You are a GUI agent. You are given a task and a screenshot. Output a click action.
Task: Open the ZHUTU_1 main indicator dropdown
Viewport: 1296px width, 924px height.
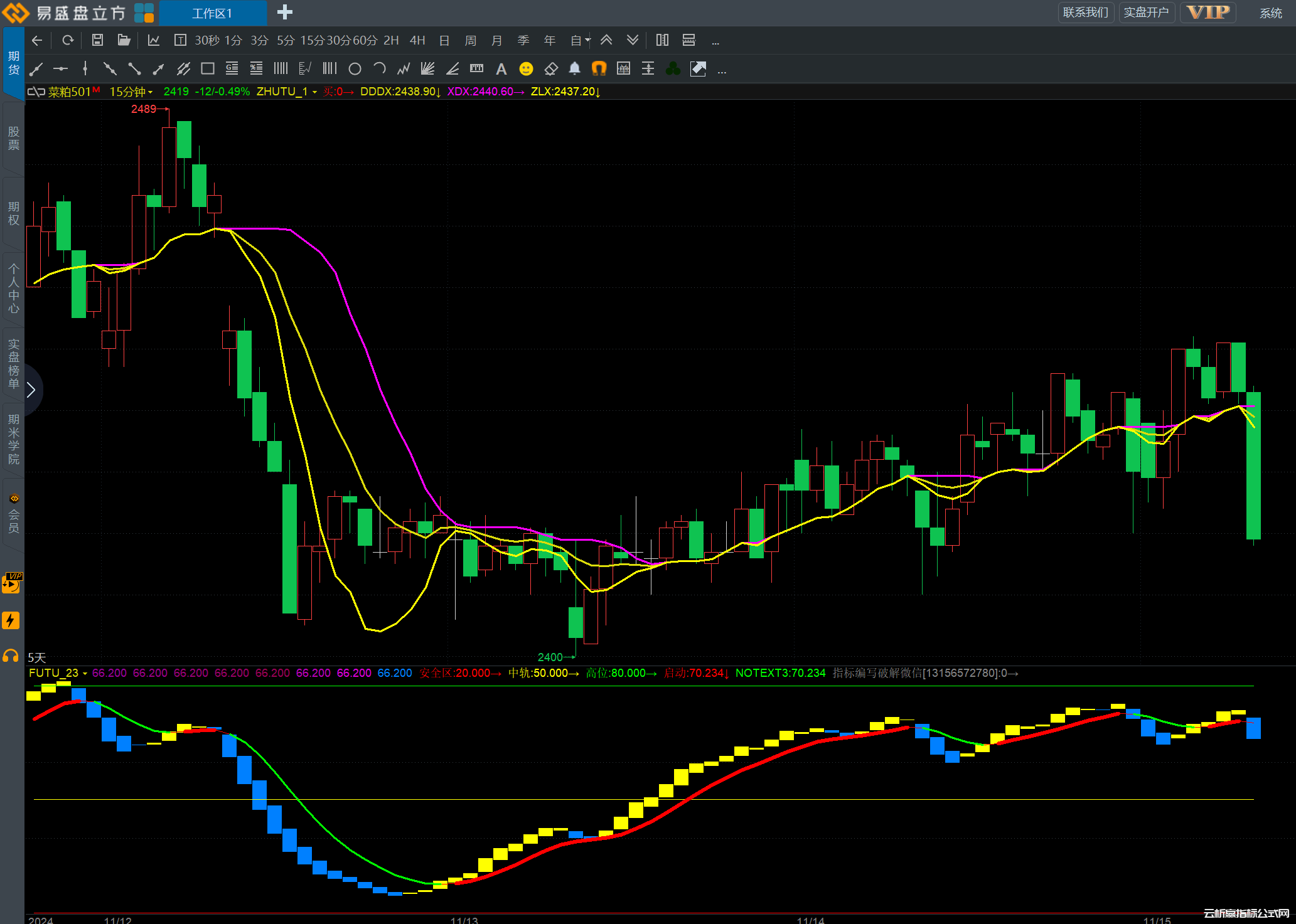click(287, 92)
